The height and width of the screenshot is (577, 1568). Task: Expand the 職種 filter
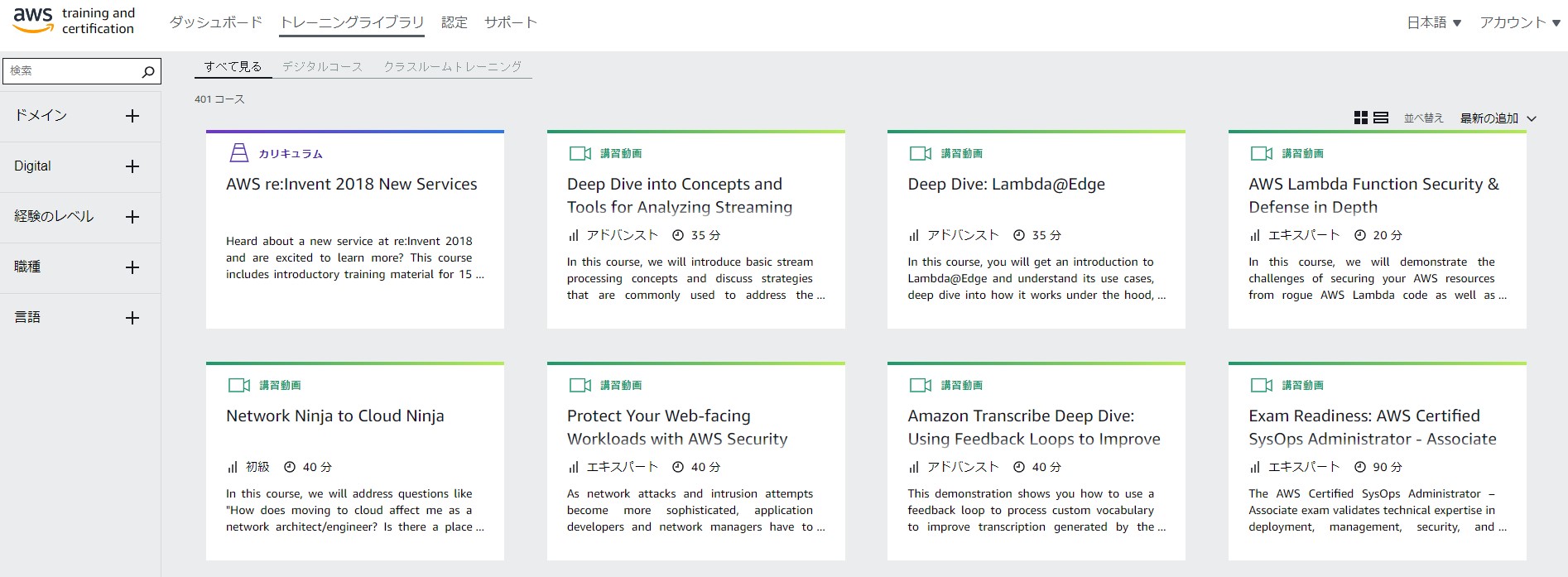coord(132,267)
